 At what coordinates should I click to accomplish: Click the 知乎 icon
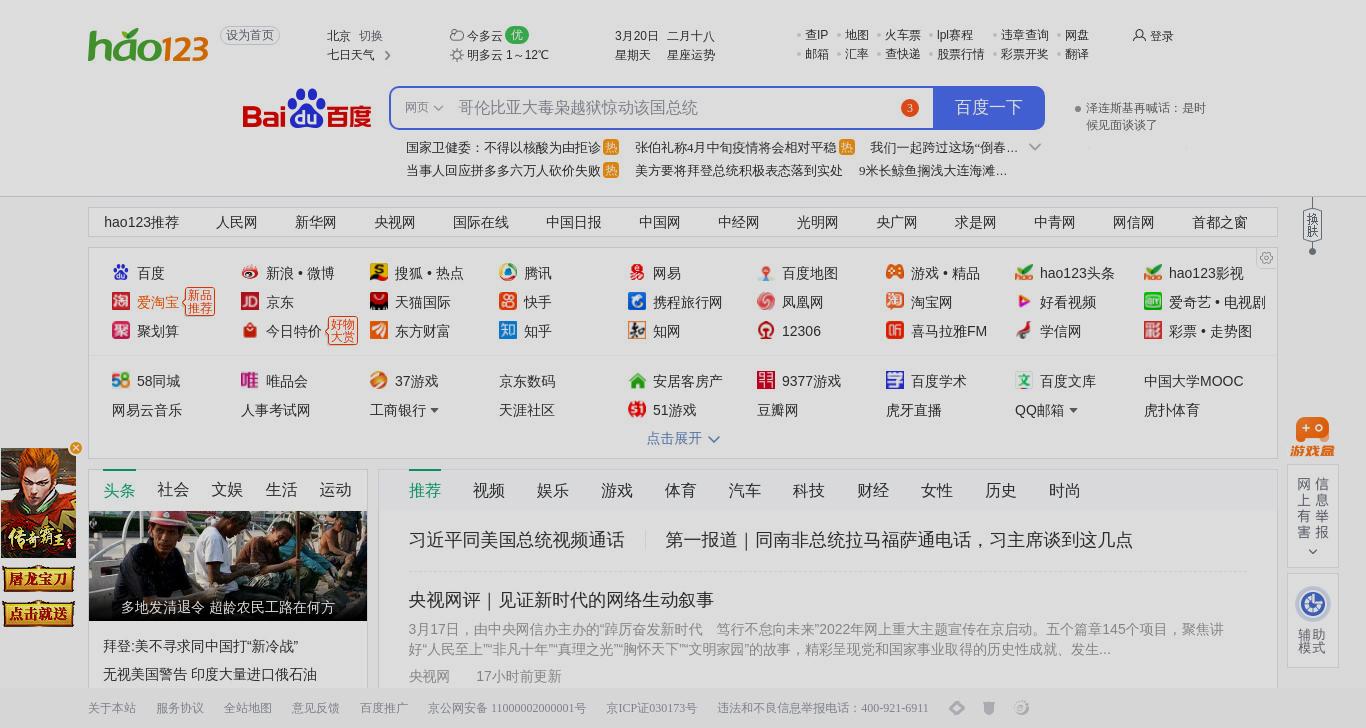[x=508, y=330]
